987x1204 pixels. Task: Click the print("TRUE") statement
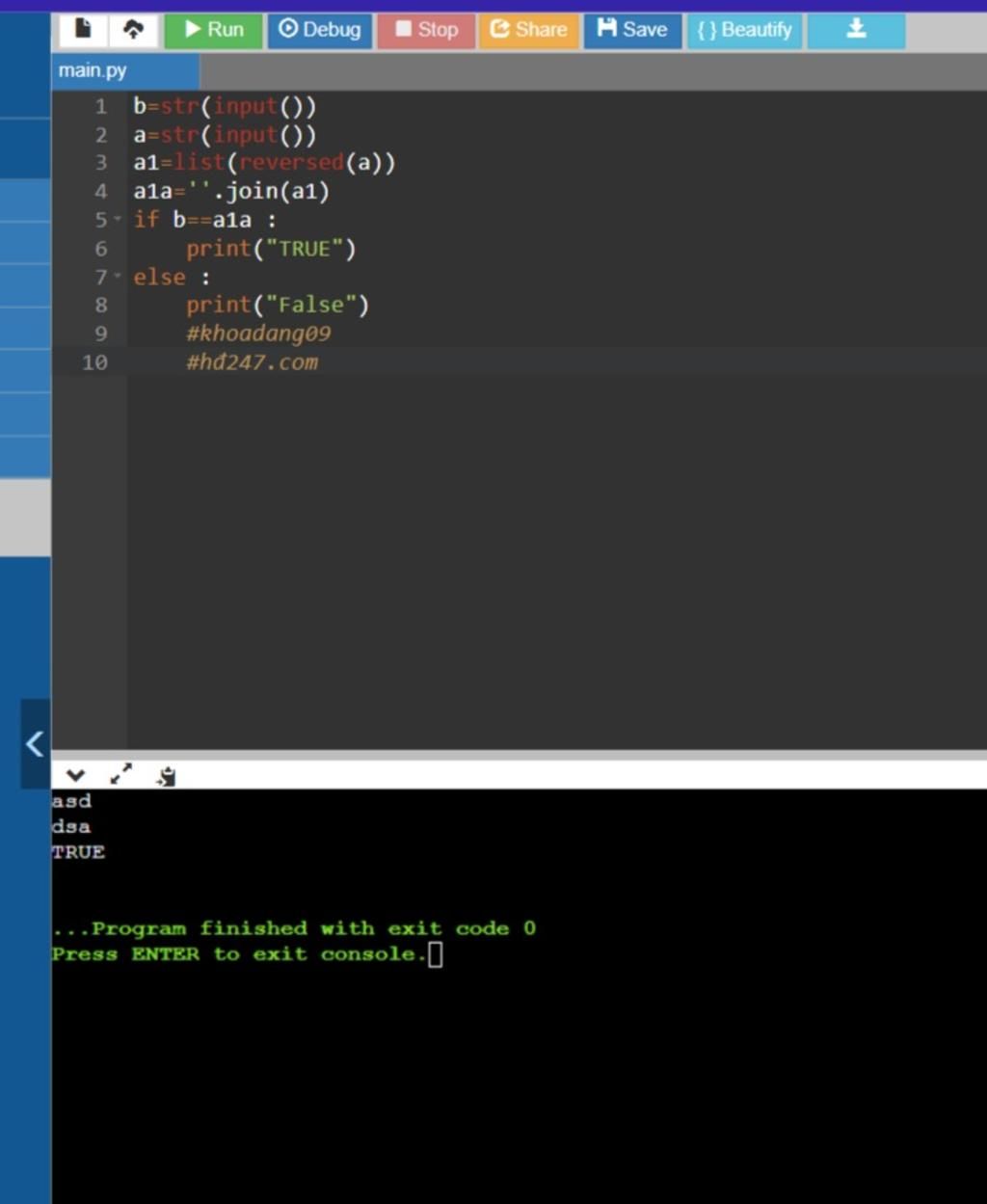(271, 249)
